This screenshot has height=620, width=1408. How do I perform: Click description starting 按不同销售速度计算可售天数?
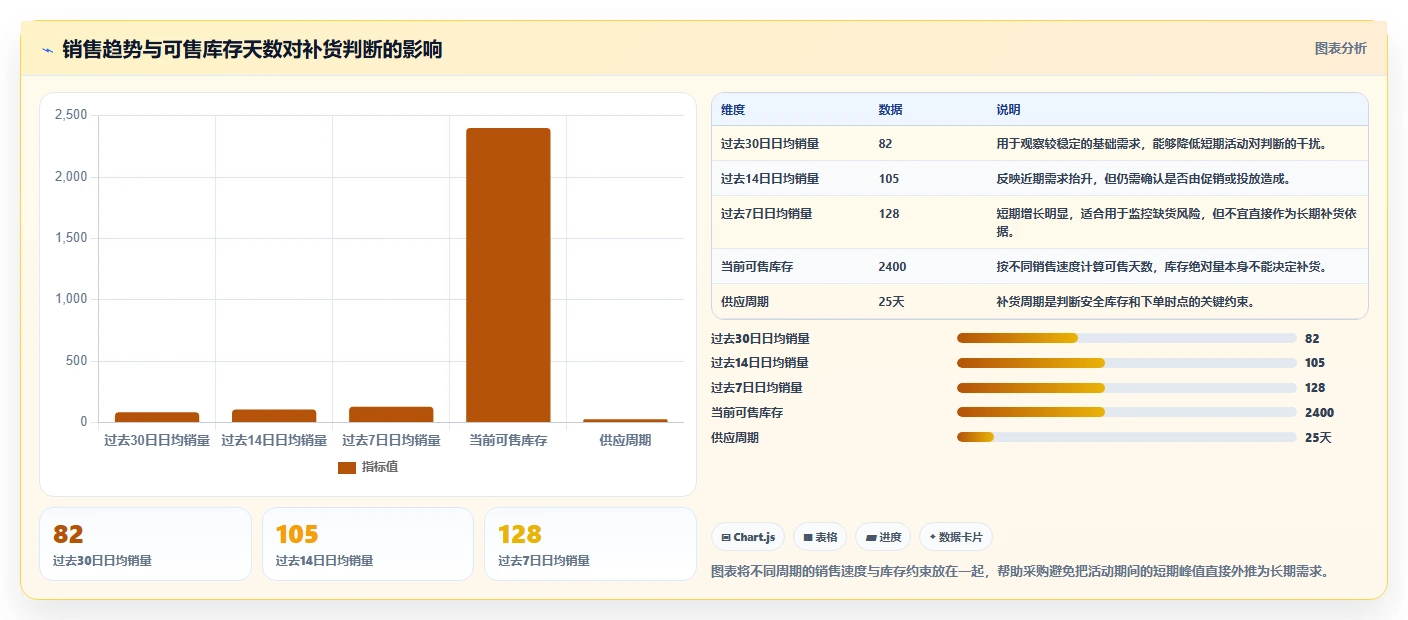click(x=1162, y=266)
